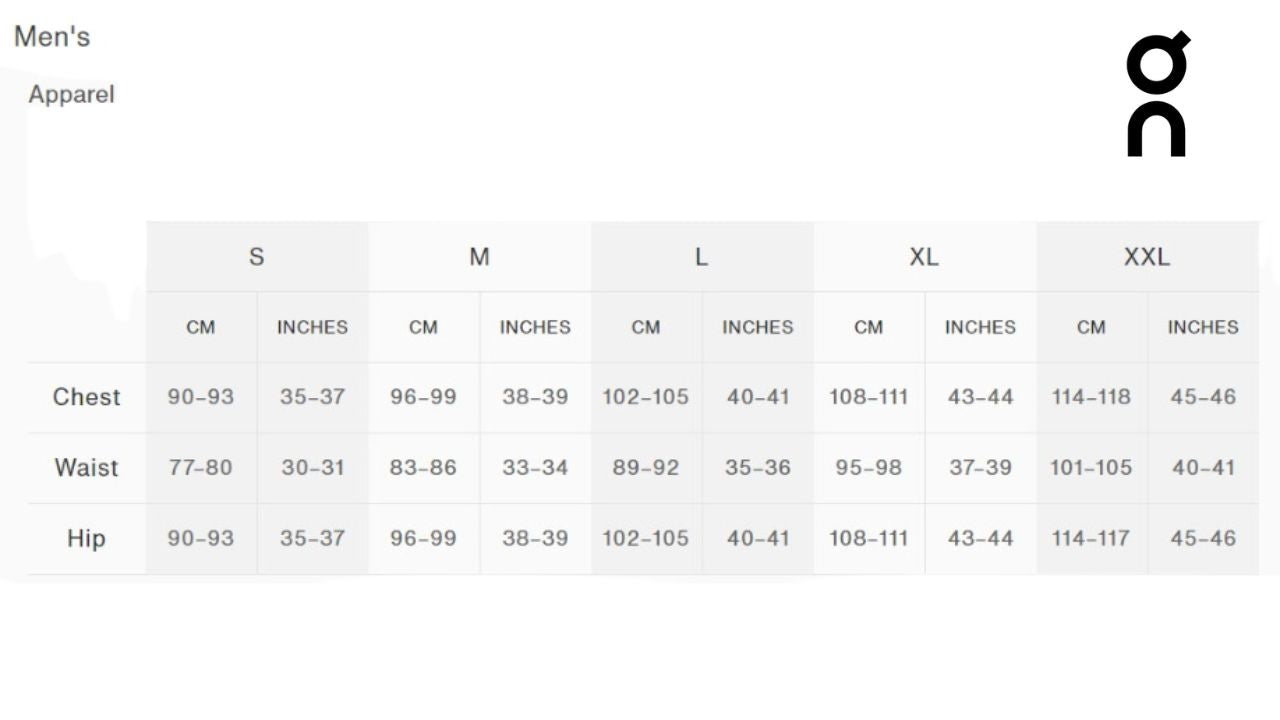Screen dimensions: 1280x720
Task: Select the Waist 37–39 inches cell
Action: tap(980, 467)
